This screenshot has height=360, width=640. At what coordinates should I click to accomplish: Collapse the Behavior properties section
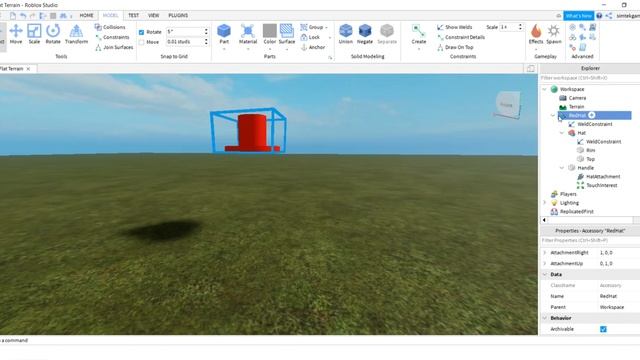pos(544,318)
